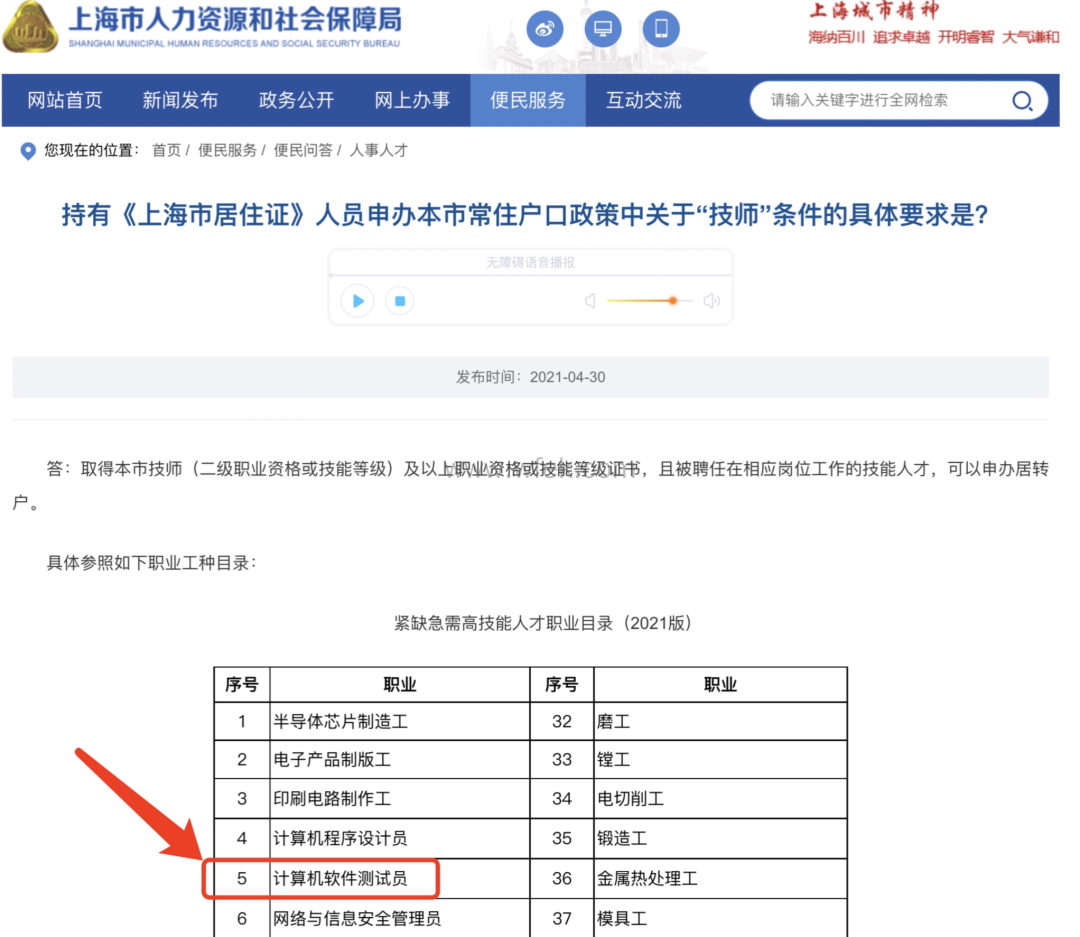The width and height of the screenshot is (1080, 937).
Task: Click the keyword search input field
Action: (880, 100)
